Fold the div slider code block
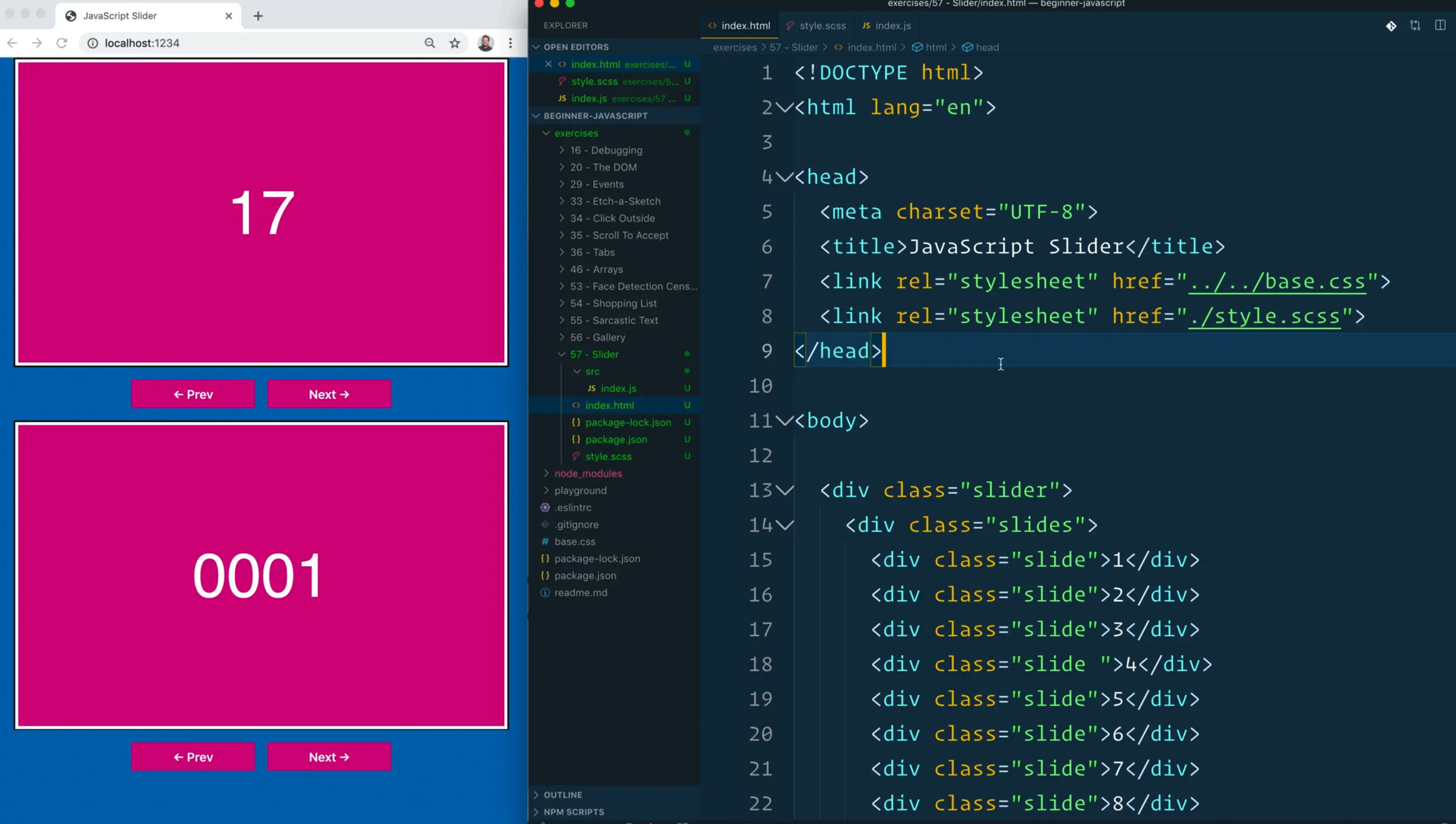 coord(784,490)
